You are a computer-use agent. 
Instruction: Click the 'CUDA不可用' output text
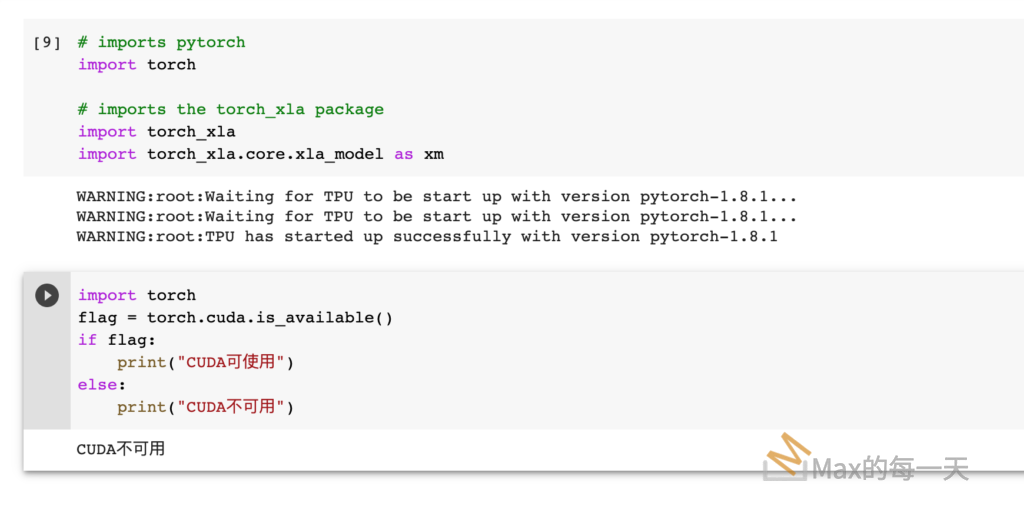(x=121, y=449)
